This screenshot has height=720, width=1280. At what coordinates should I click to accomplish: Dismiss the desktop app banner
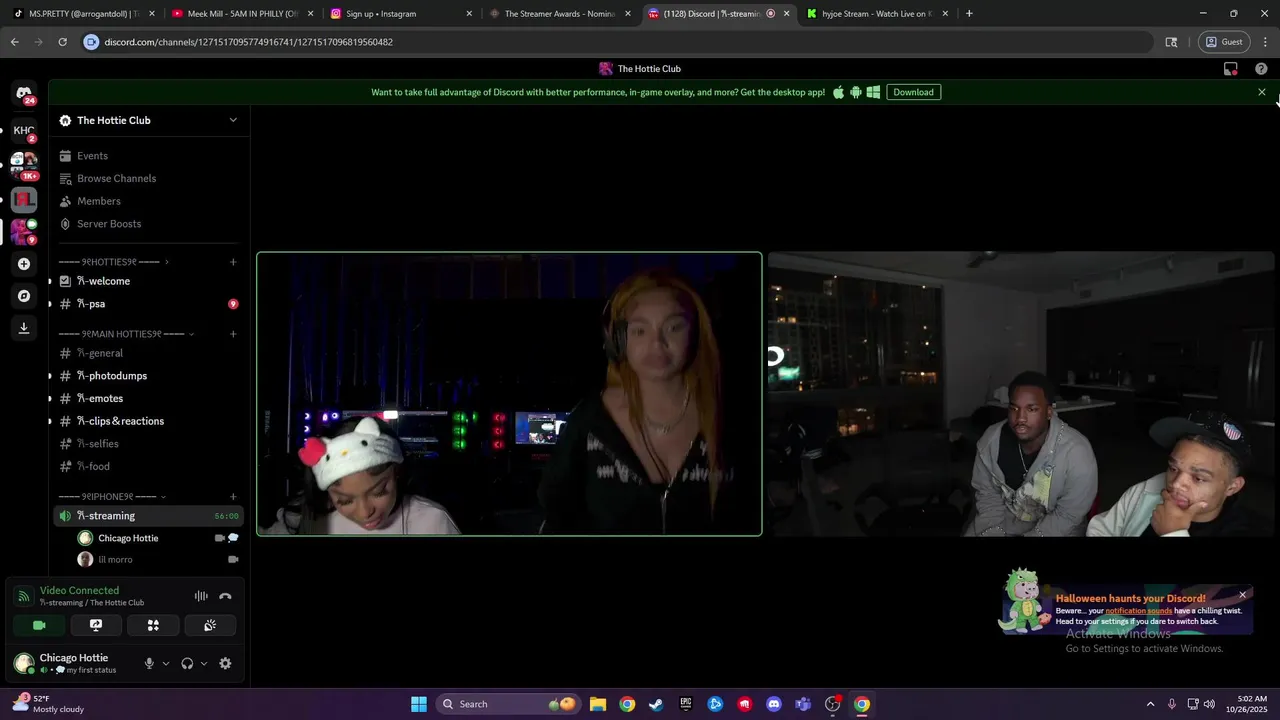coord(1261,92)
